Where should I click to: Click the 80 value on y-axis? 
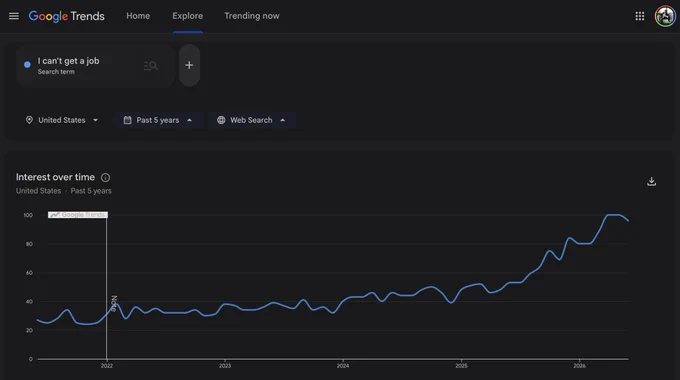(x=29, y=244)
